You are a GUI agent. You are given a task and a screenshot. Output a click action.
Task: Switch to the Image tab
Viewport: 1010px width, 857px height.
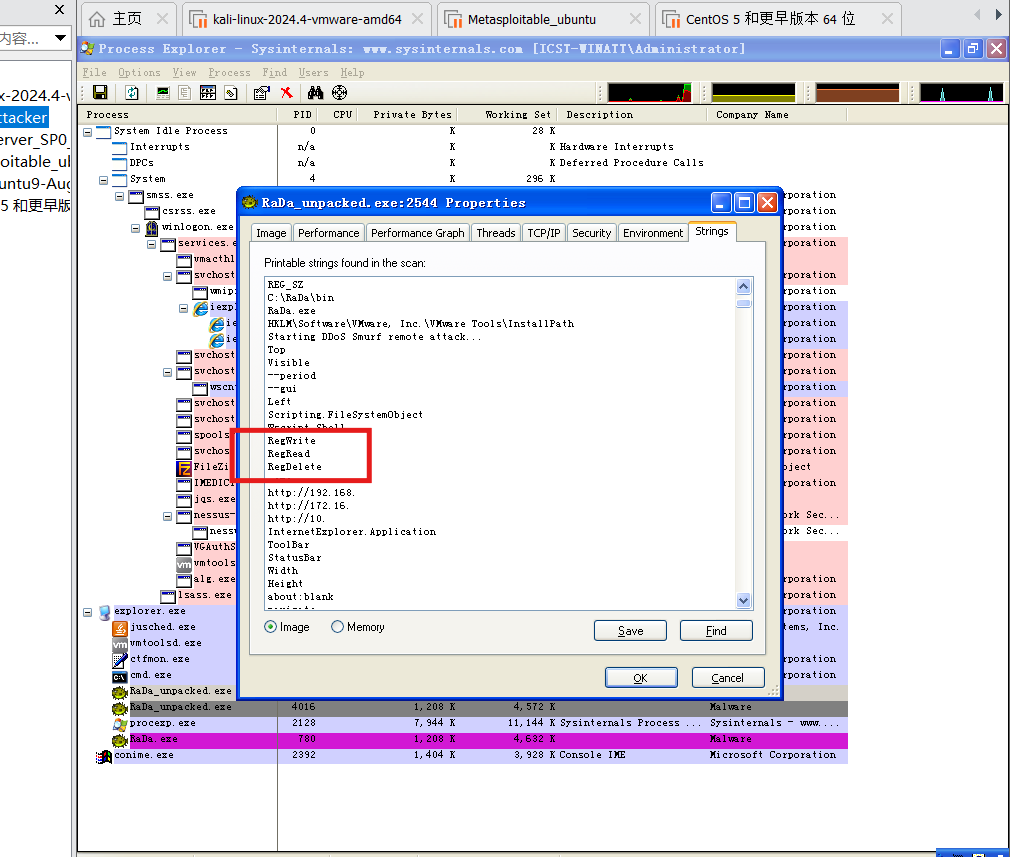pos(271,233)
